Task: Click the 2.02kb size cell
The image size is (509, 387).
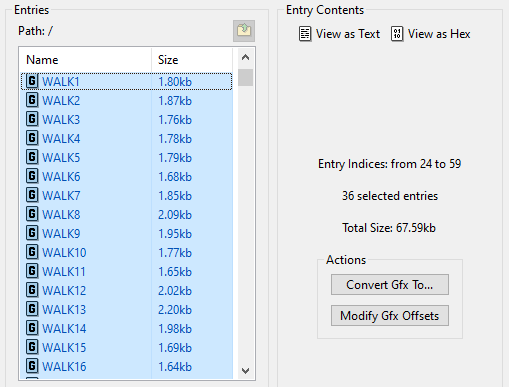Action: click(x=175, y=291)
